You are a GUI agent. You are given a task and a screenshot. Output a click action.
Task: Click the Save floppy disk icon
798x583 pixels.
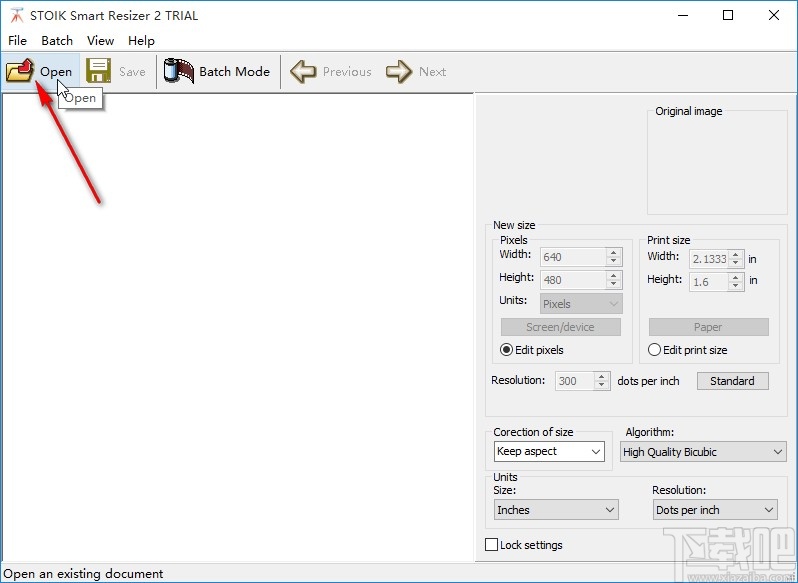click(98, 71)
